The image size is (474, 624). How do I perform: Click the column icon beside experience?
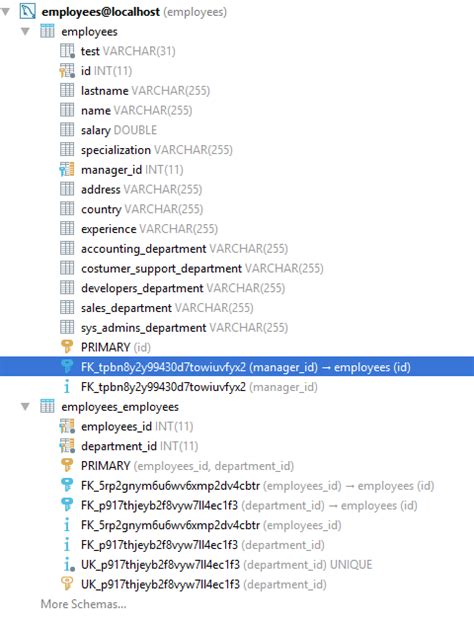pyautogui.click(x=67, y=228)
